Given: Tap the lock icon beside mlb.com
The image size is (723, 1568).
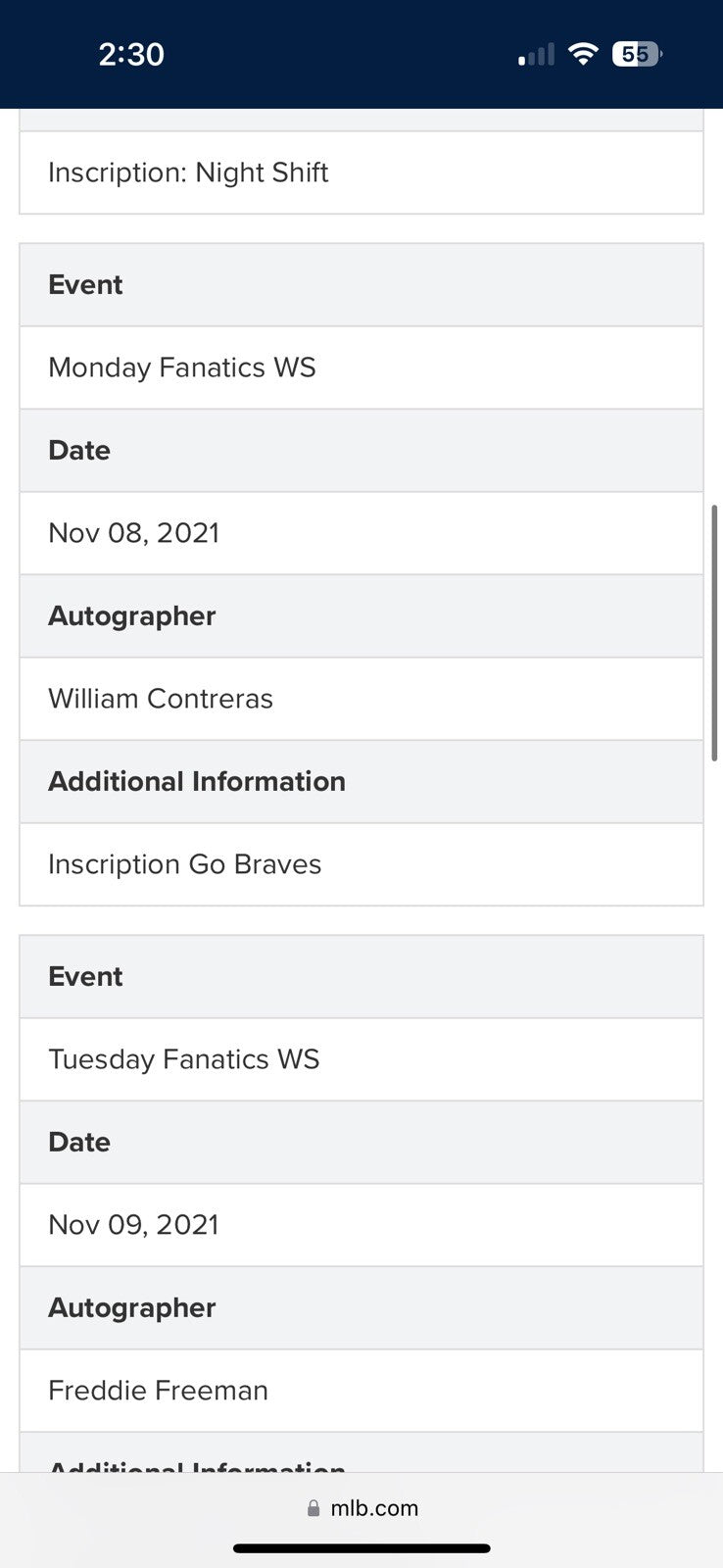Looking at the screenshot, I should click(313, 1508).
